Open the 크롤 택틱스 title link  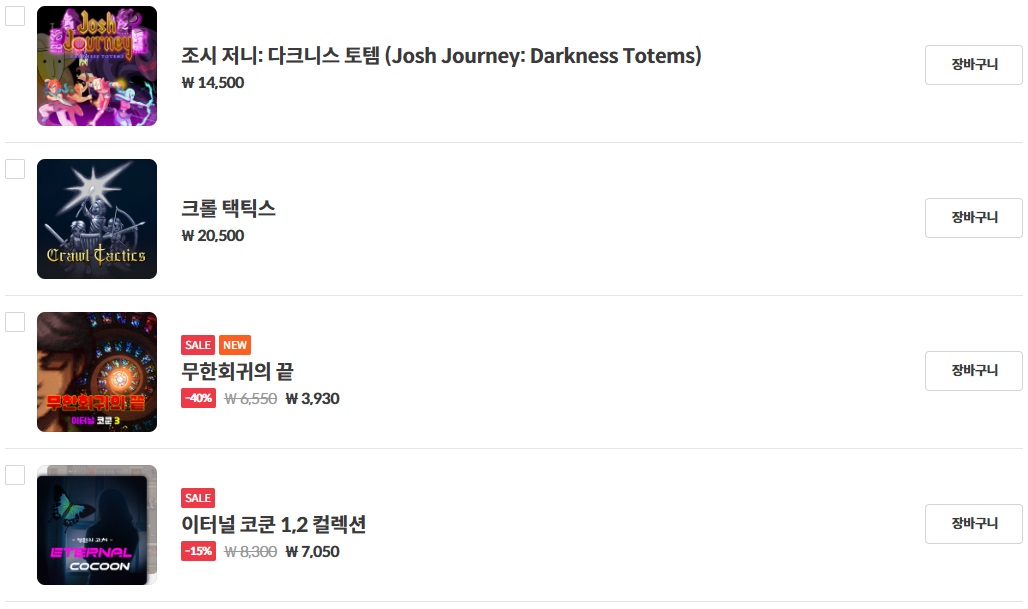click(x=228, y=209)
